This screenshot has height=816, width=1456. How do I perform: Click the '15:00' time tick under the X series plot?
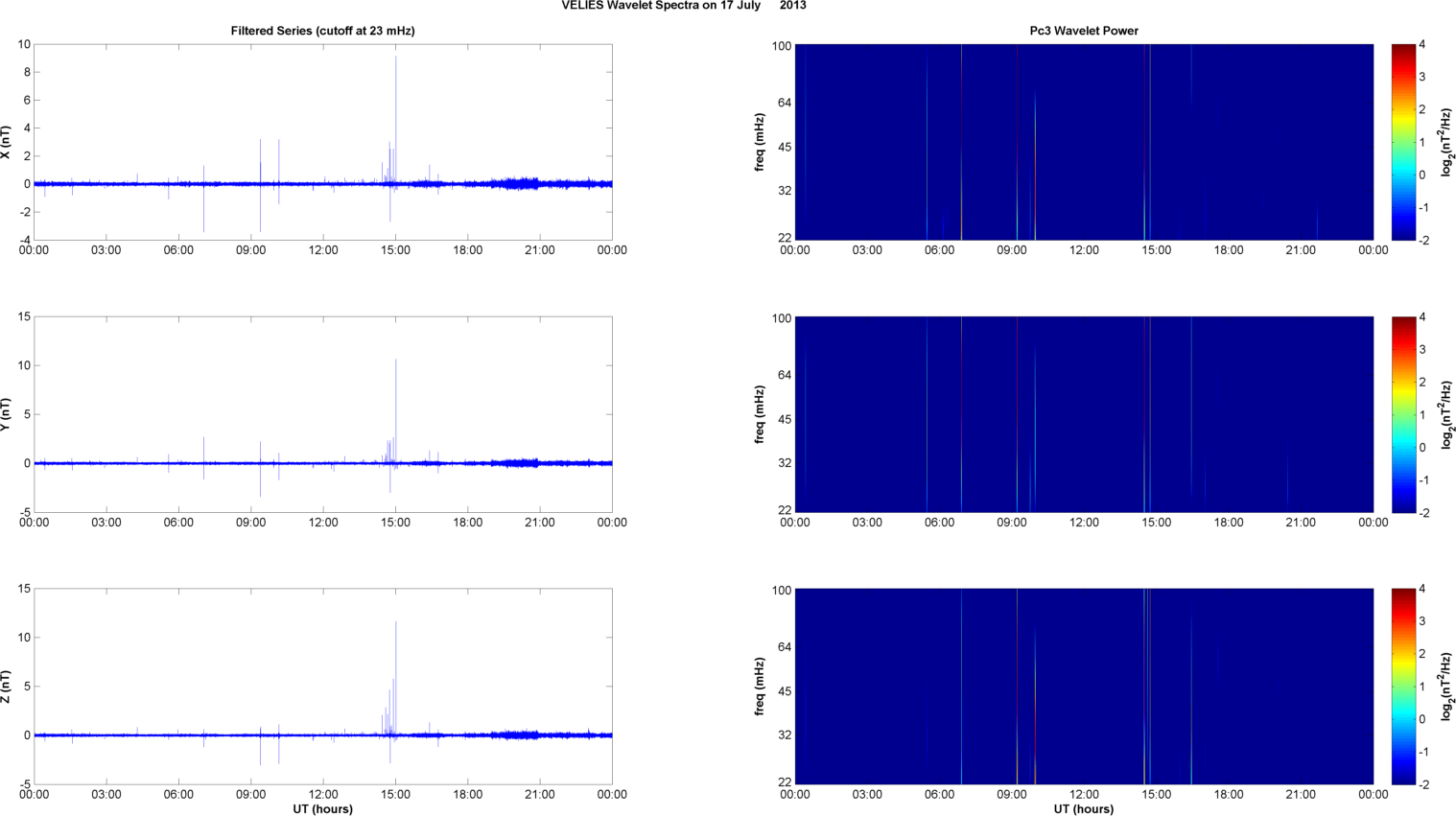(395, 250)
